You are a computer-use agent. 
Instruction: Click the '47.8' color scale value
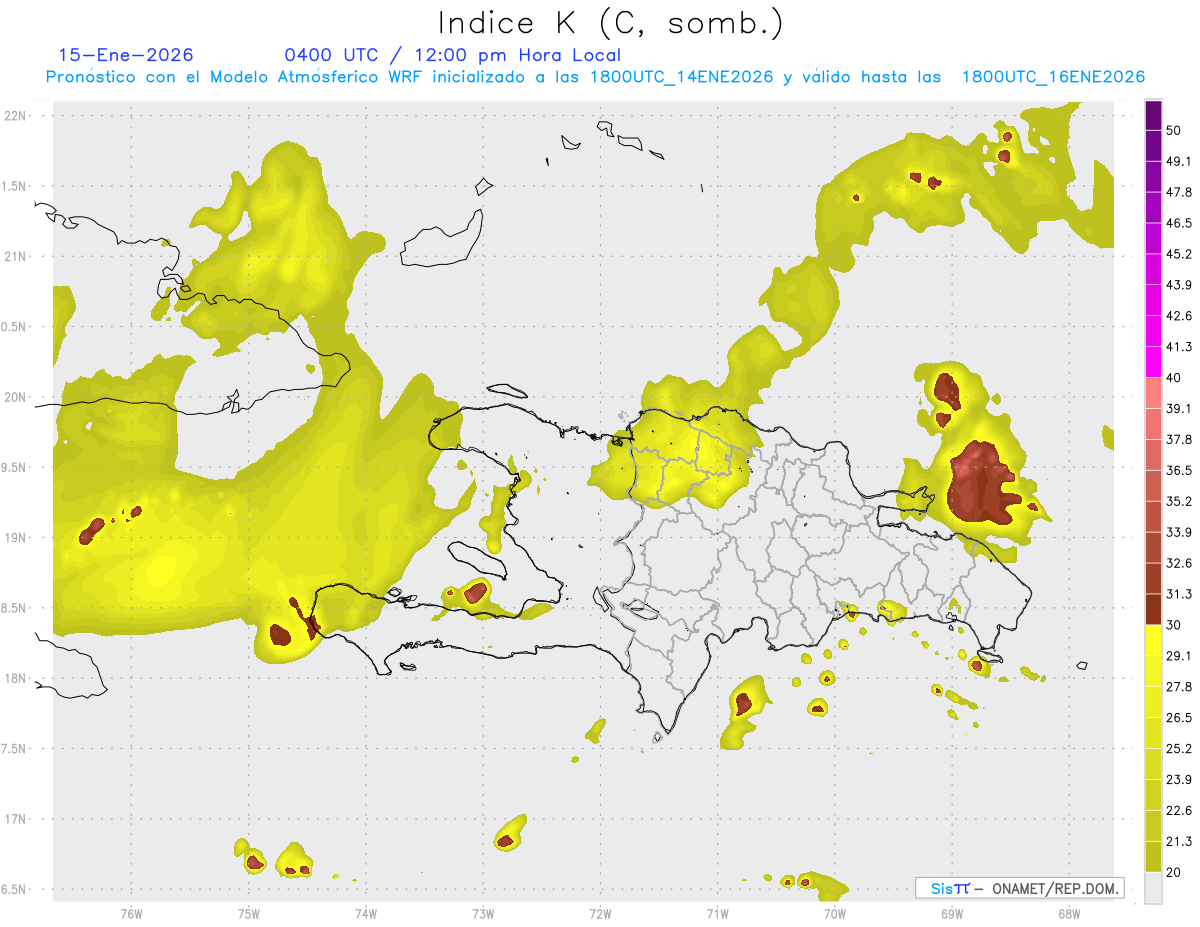tap(1179, 192)
